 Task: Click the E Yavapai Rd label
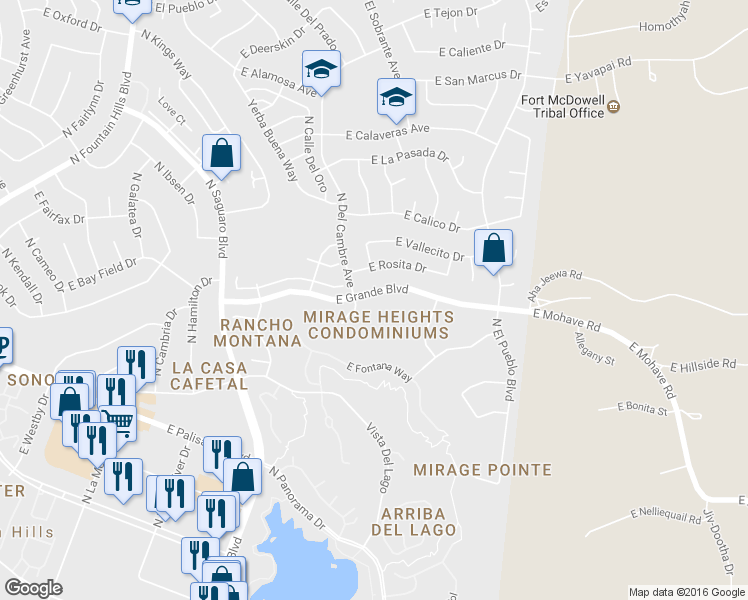tap(598, 70)
